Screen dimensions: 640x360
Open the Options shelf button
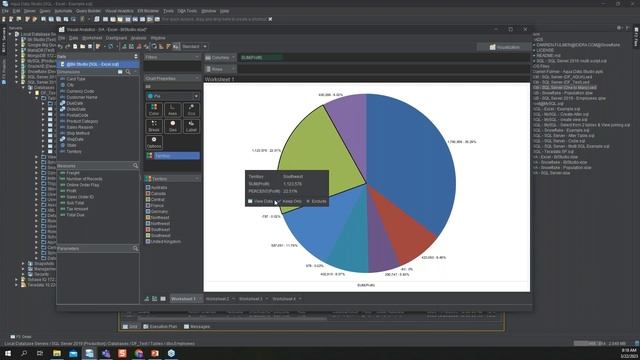pos(154,142)
